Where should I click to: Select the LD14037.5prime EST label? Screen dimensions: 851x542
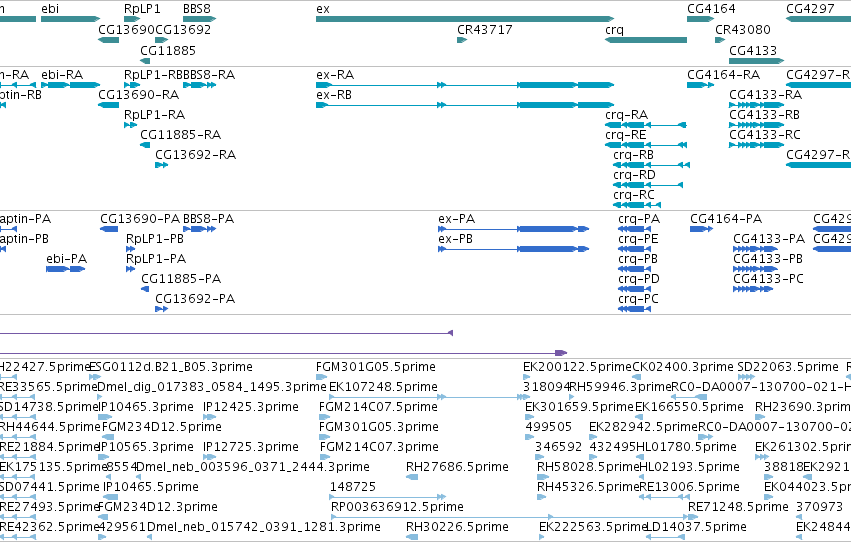(x=696, y=527)
